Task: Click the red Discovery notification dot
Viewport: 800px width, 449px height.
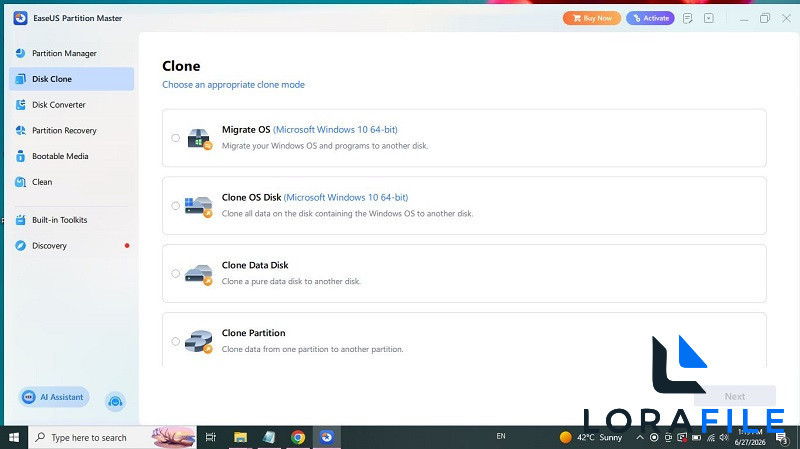Action: 127,245
